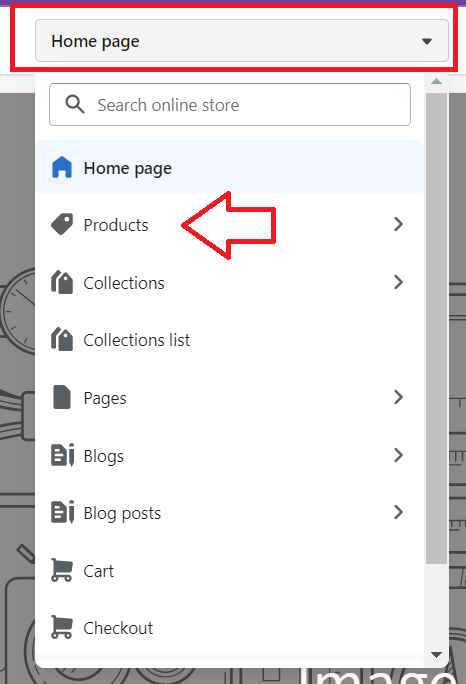Click the Collections icon
Viewport: 466px width, 684px height.
(x=62, y=282)
